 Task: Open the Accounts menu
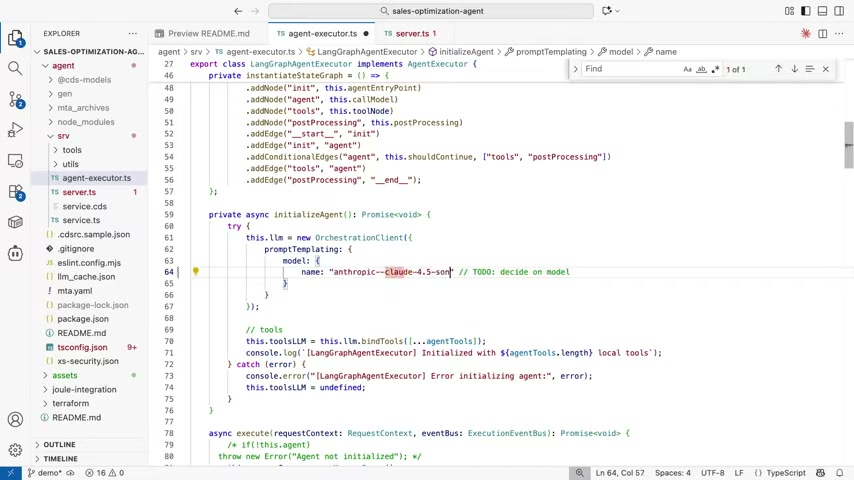[x=15, y=419]
